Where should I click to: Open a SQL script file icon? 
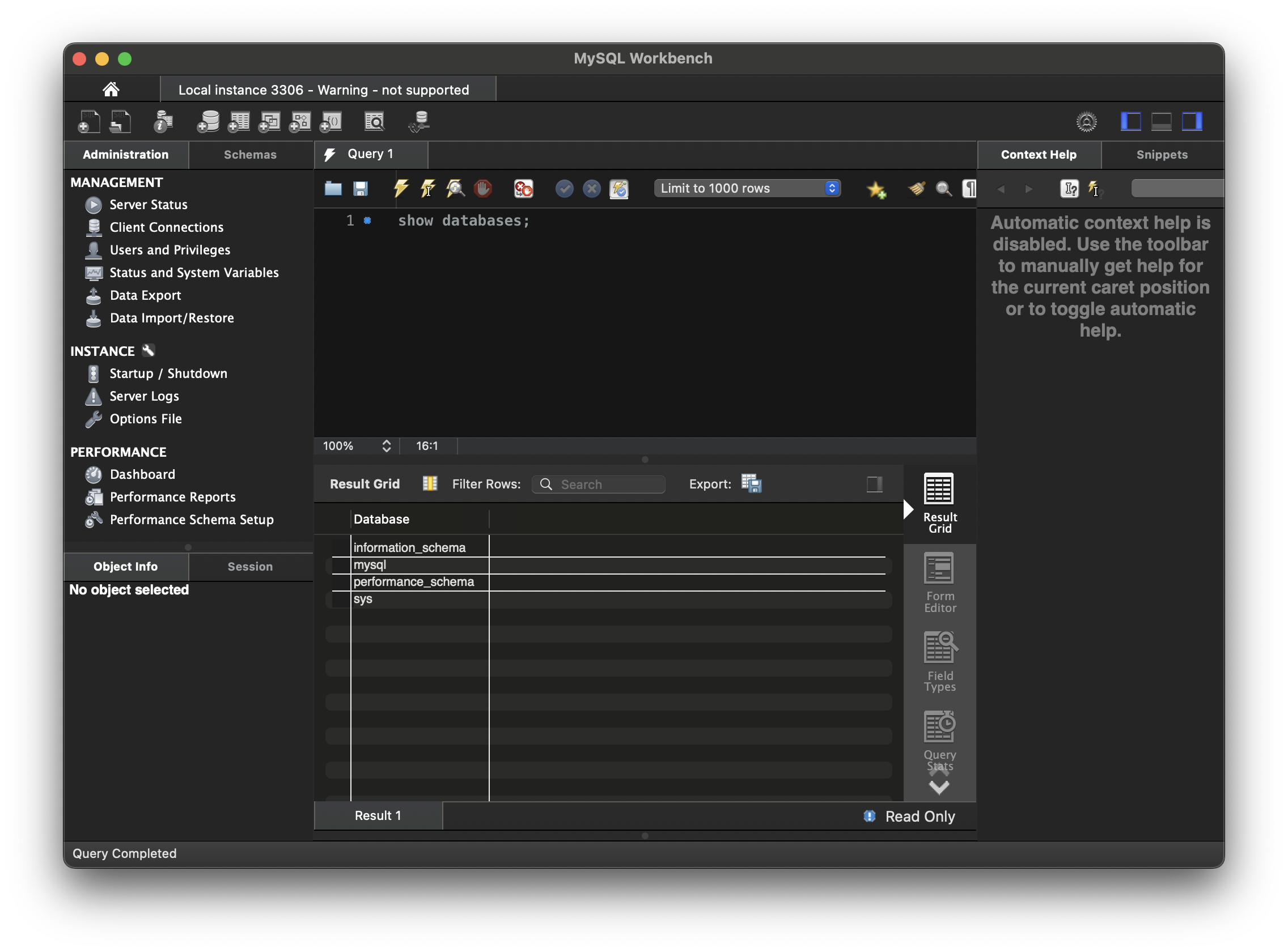[333, 189]
